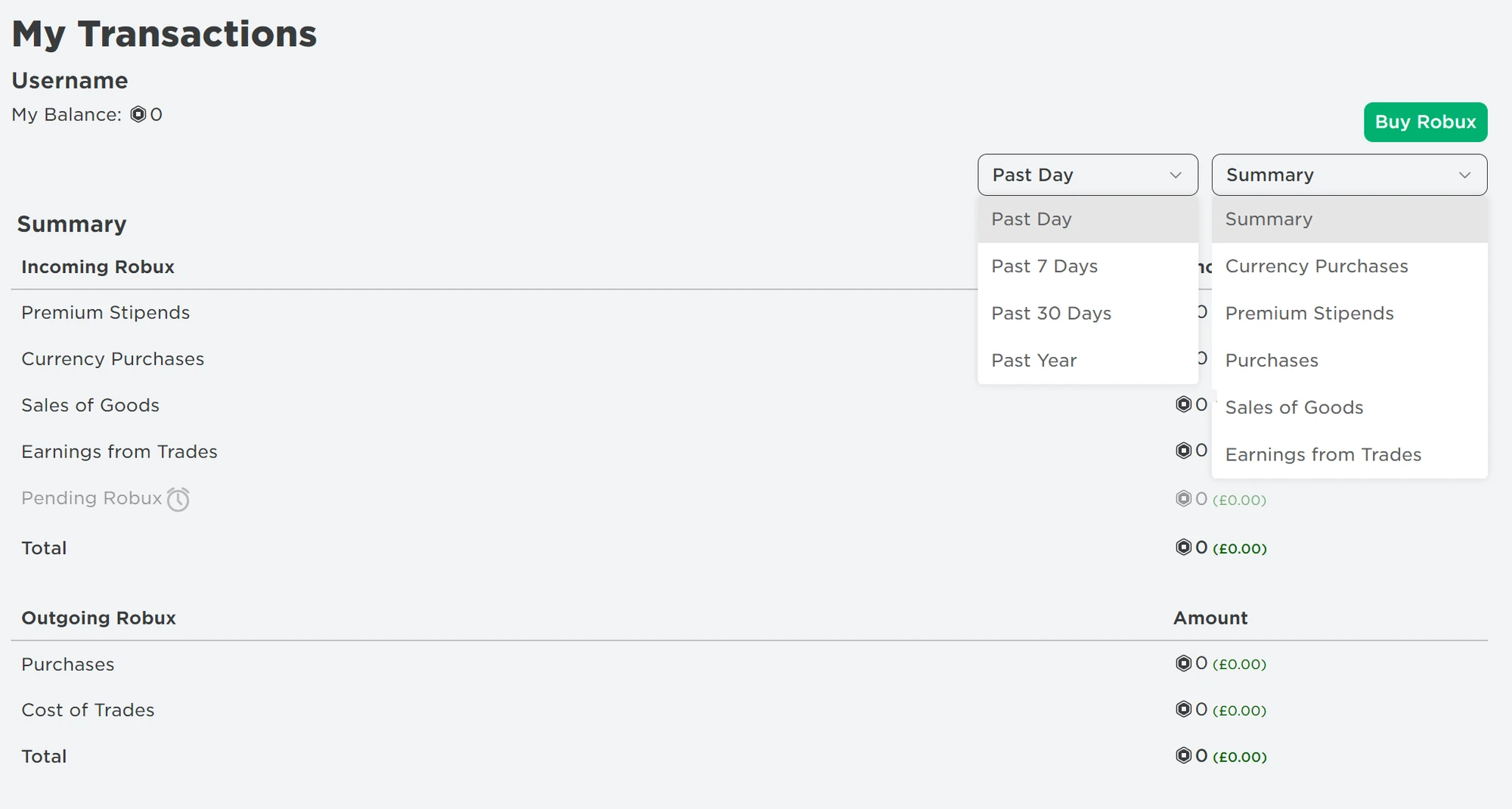Pick Purchases from the transaction type list
The width and height of the screenshot is (1512, 809).
point(1271,361)
